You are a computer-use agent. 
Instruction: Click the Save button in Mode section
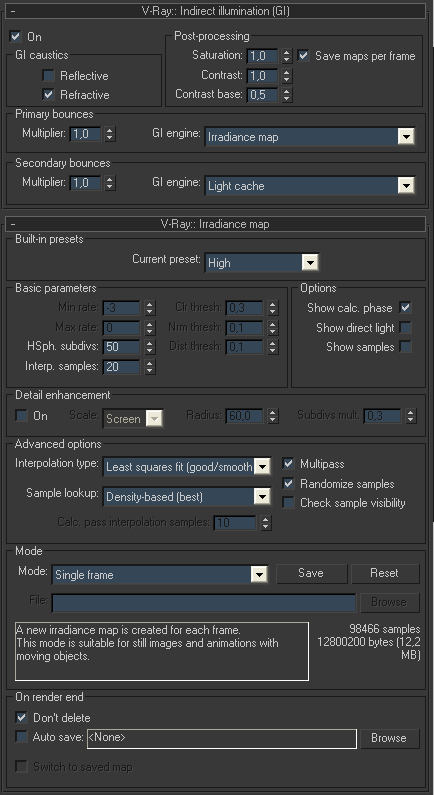point(311,573)
